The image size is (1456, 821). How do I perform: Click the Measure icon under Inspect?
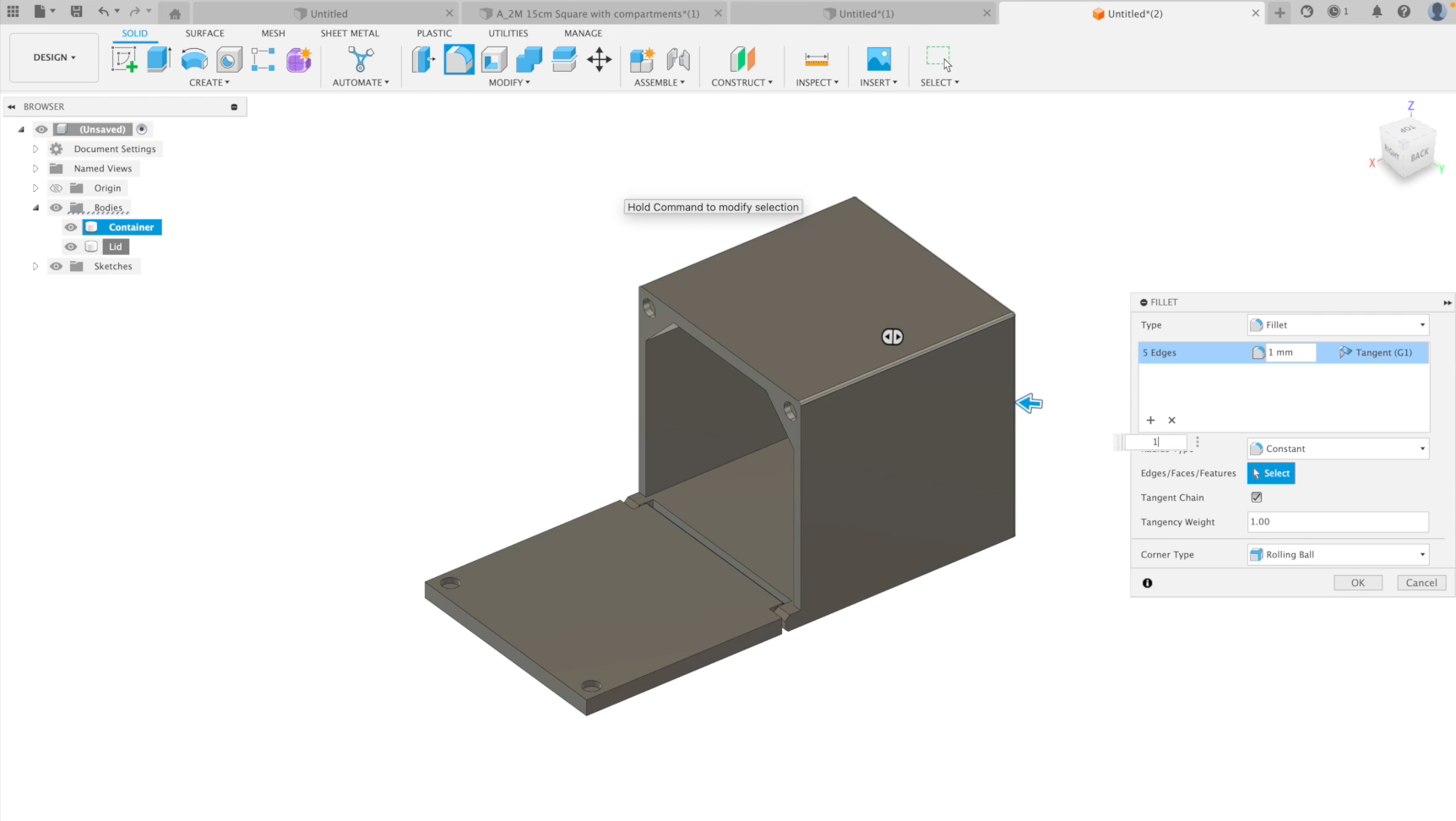coord(816,59)
